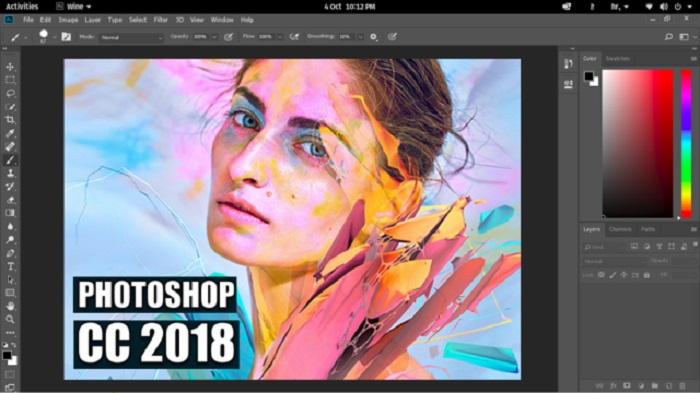This screenshot has width=700, height=393.
Task: Open the Filter menu
Action: pyautogui.click(x=161, y=20)
